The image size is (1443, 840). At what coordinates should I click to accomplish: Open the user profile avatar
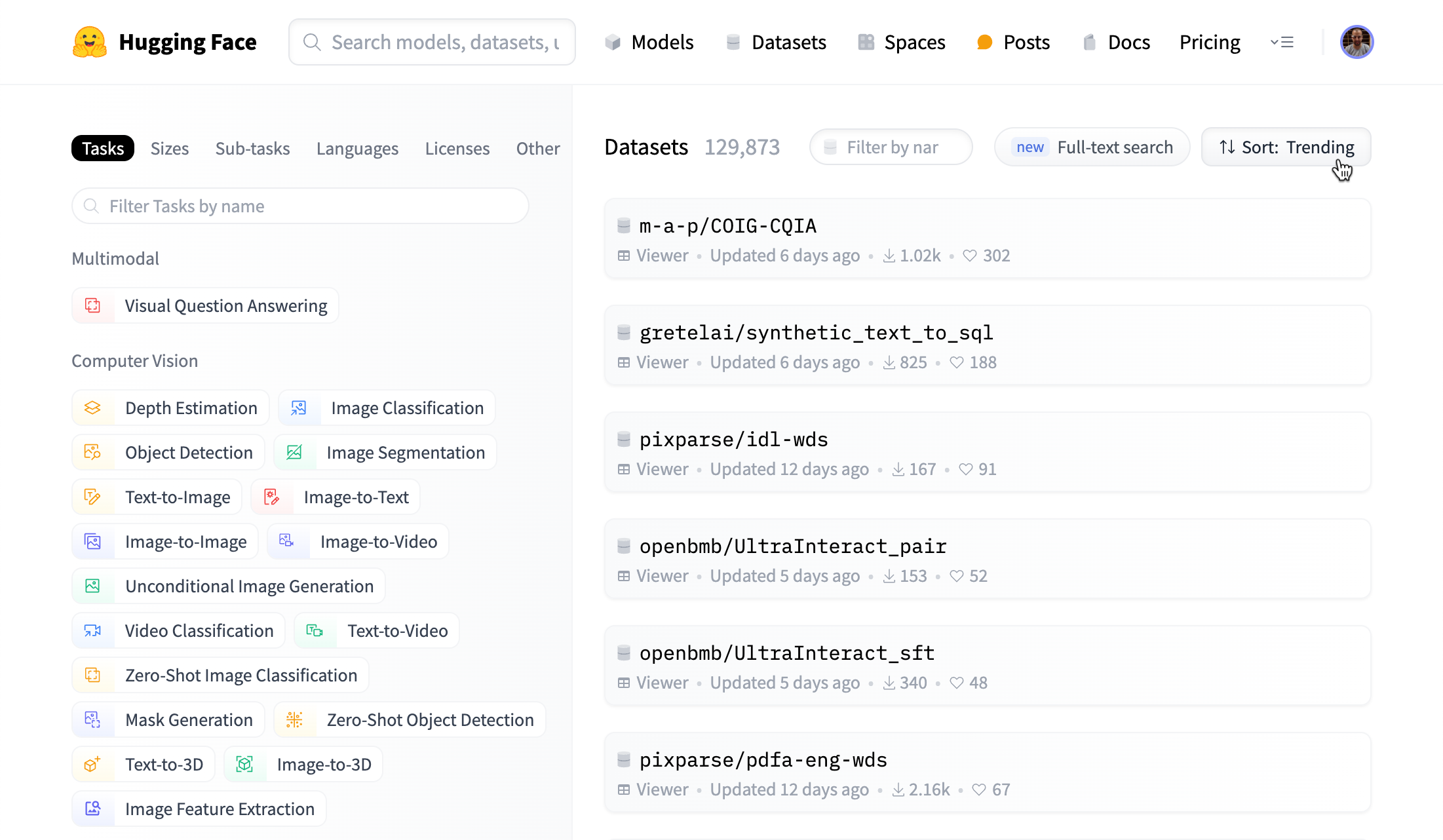click(x=1356, y=42)
